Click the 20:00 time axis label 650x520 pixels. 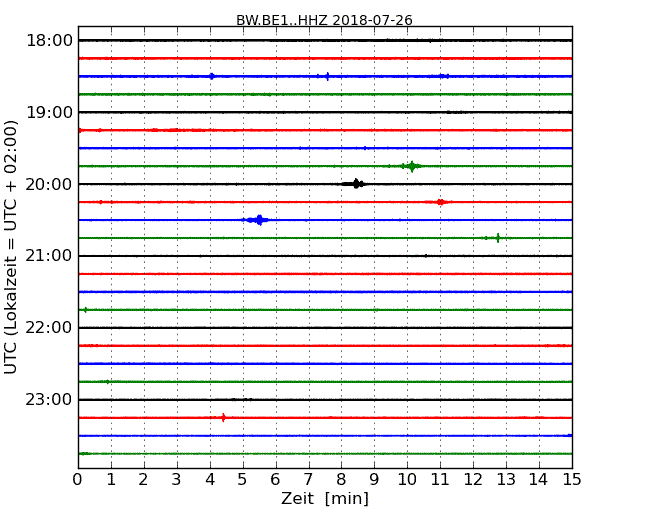(49, 184)
